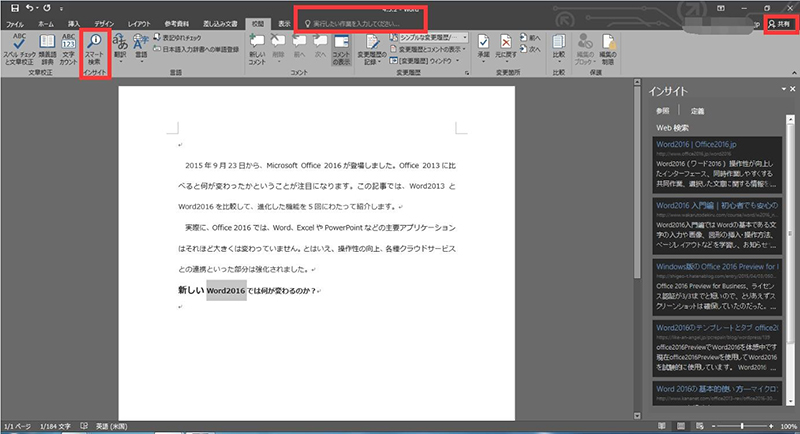Viewport: 800px width, 434px height.
Task: Open the 類義語辞典 thesaurus
Action: click(47, 49)
